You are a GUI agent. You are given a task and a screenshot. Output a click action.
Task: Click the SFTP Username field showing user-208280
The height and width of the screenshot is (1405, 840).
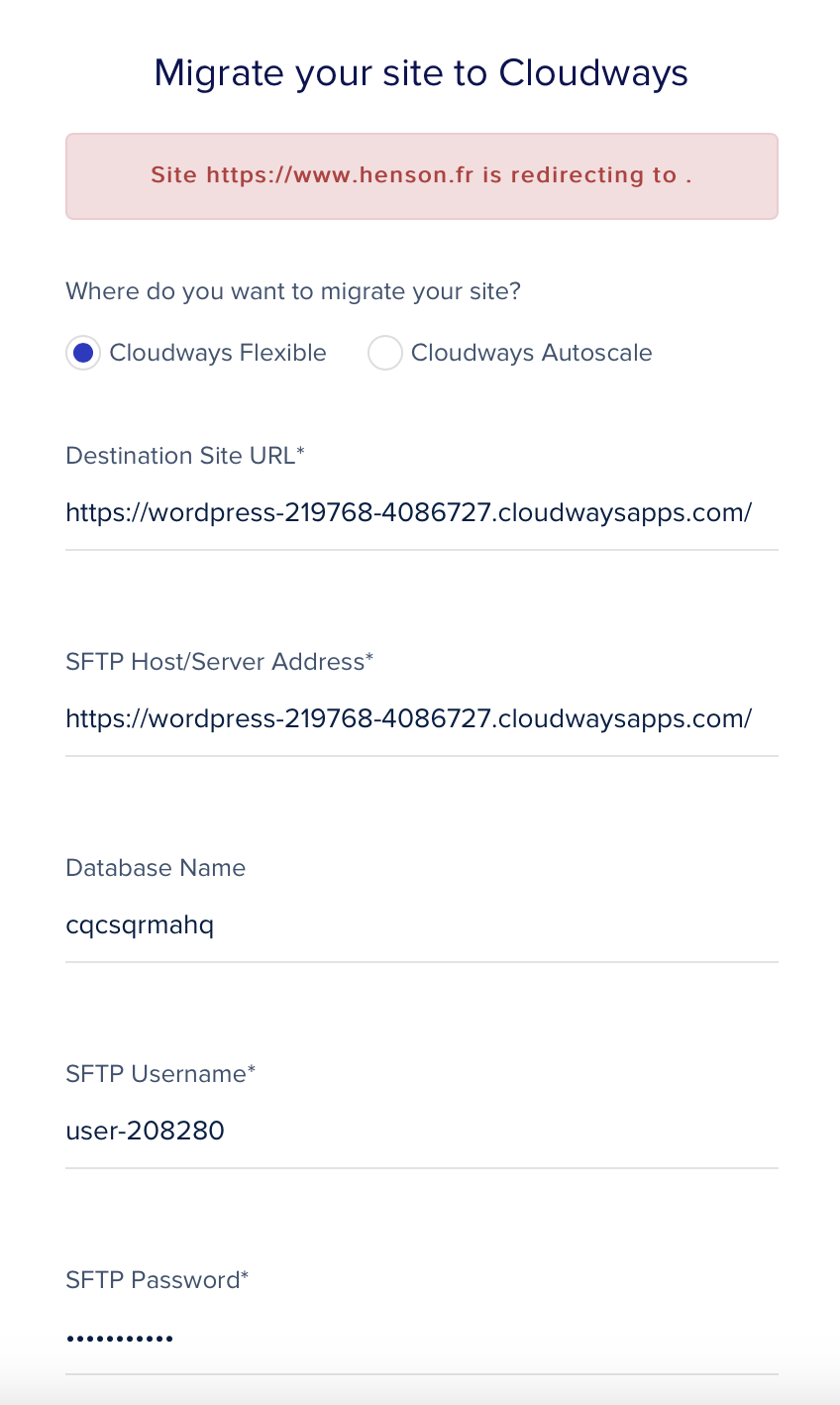tap(422, 1132)
